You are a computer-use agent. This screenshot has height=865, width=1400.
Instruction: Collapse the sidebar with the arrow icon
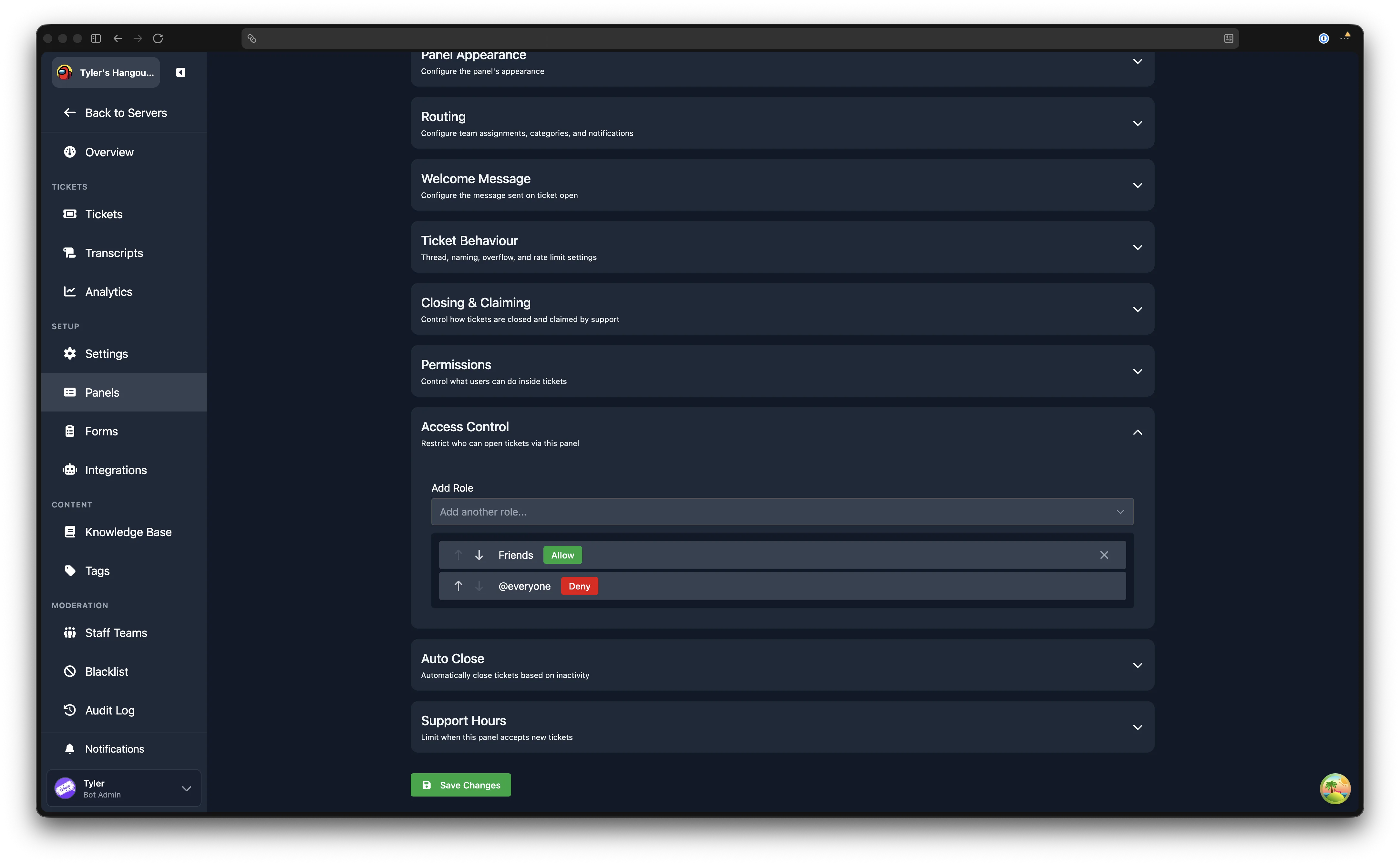(181, 72)
